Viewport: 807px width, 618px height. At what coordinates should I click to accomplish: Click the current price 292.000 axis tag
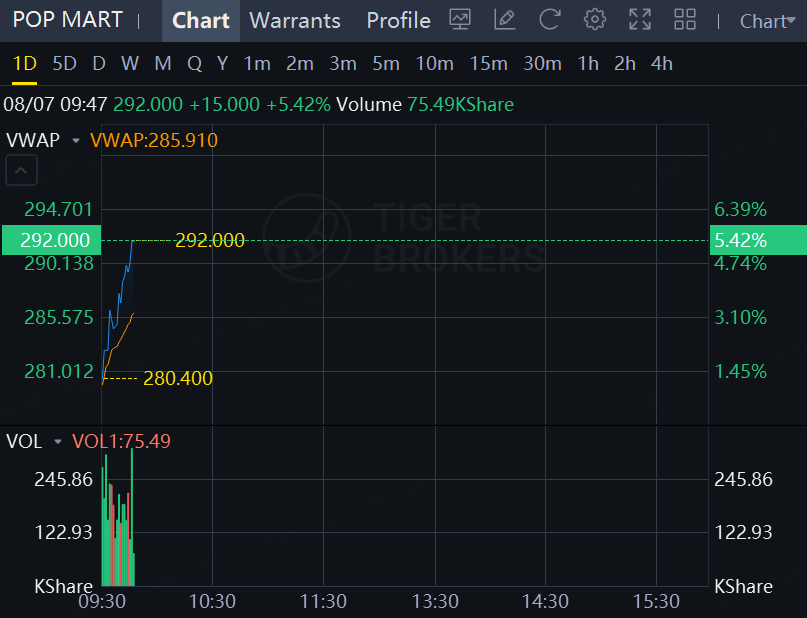[51, 240]
